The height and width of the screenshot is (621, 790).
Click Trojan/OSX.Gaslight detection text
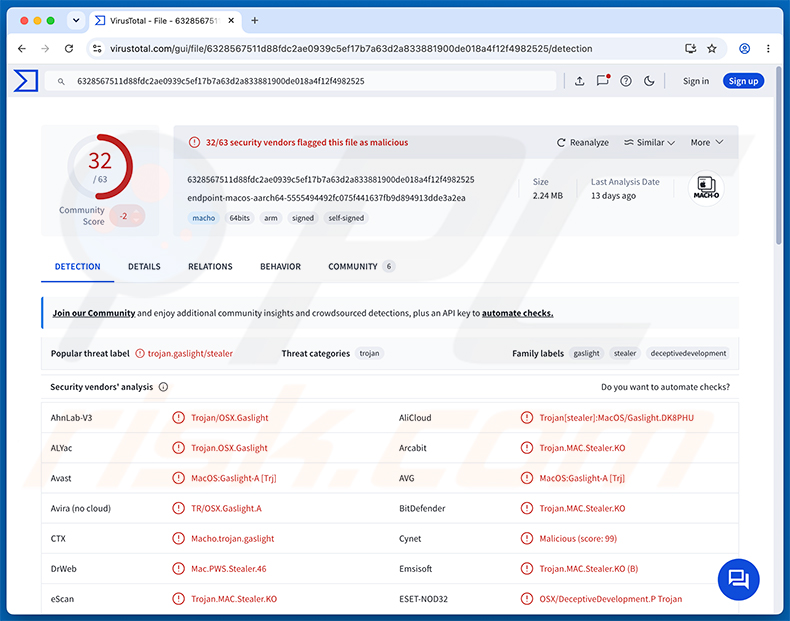click(229, 418)
